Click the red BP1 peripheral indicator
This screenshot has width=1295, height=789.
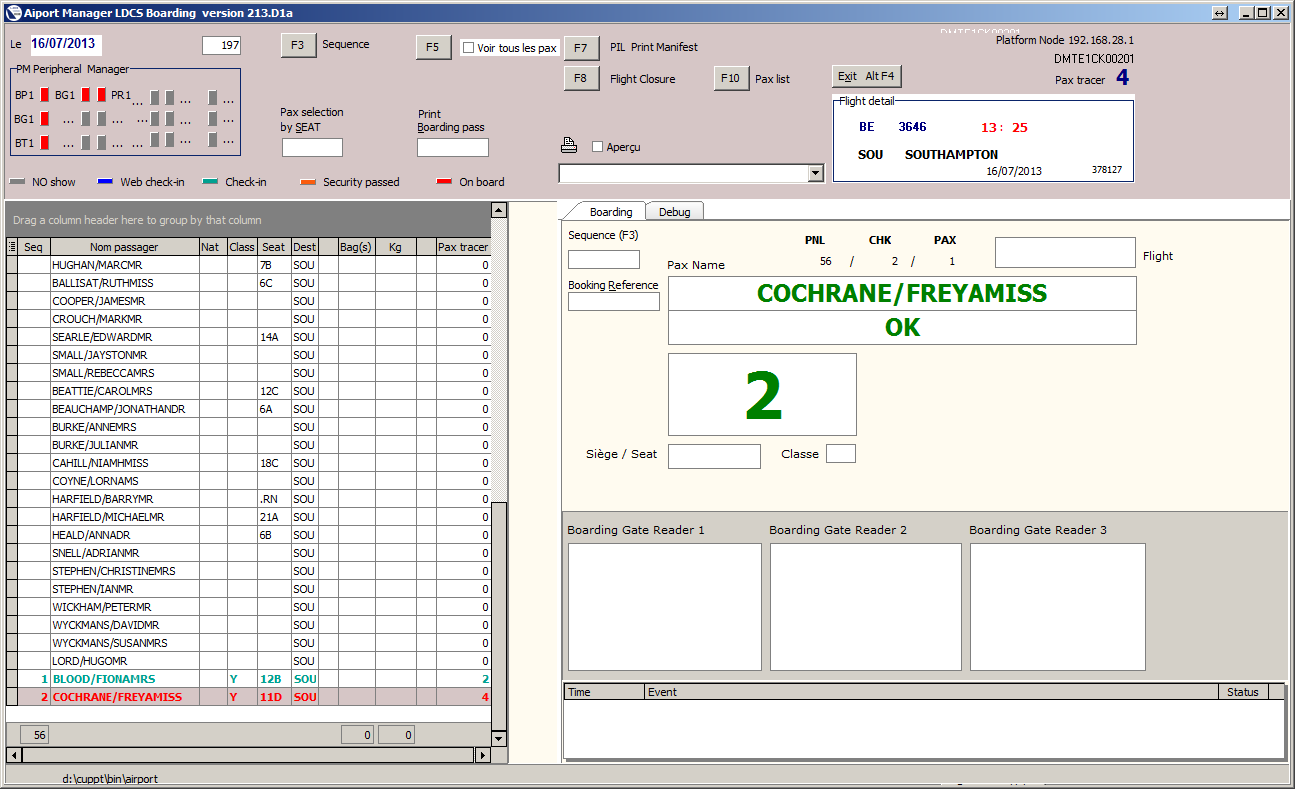pyautogui.click(x=44, y=96)
